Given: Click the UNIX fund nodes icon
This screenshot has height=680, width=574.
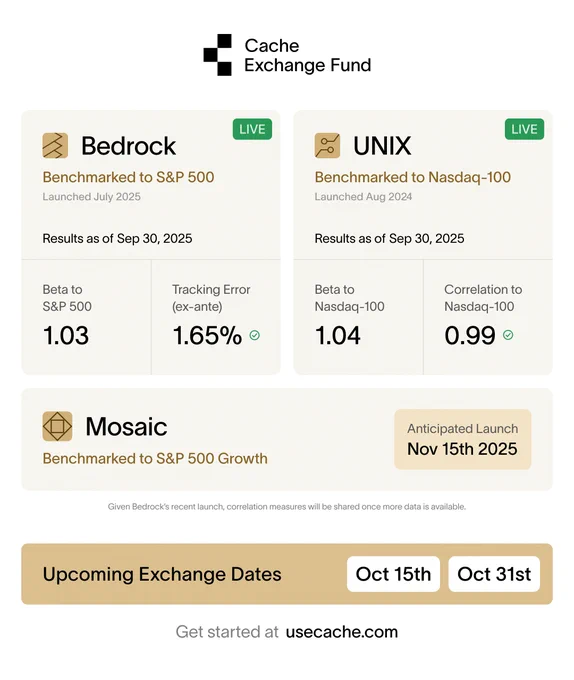Looking at the screenshot, I should (x=327, y=146).
